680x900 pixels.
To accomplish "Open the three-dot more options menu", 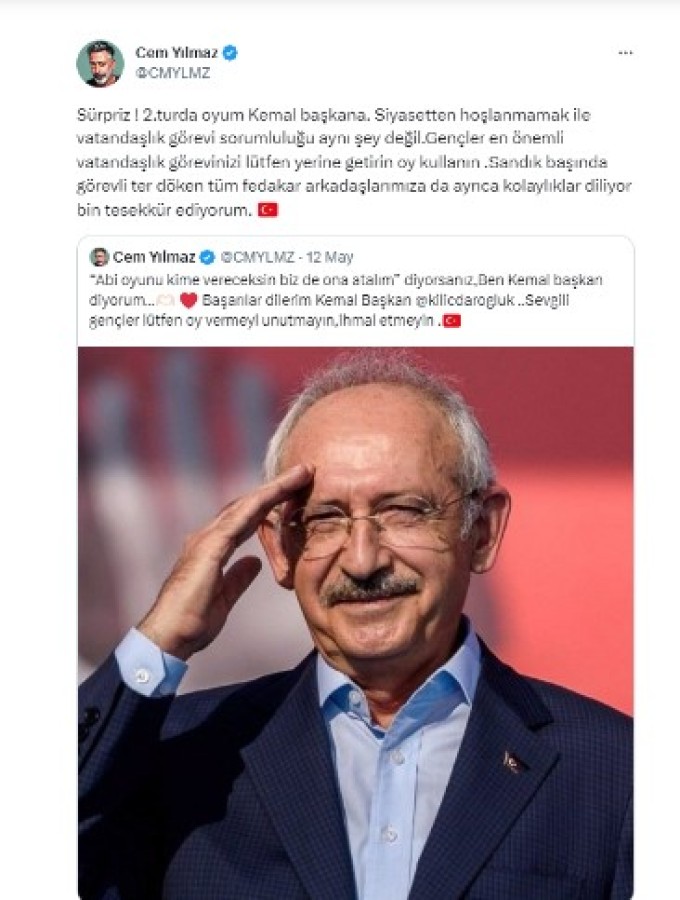I will [625, 53].
